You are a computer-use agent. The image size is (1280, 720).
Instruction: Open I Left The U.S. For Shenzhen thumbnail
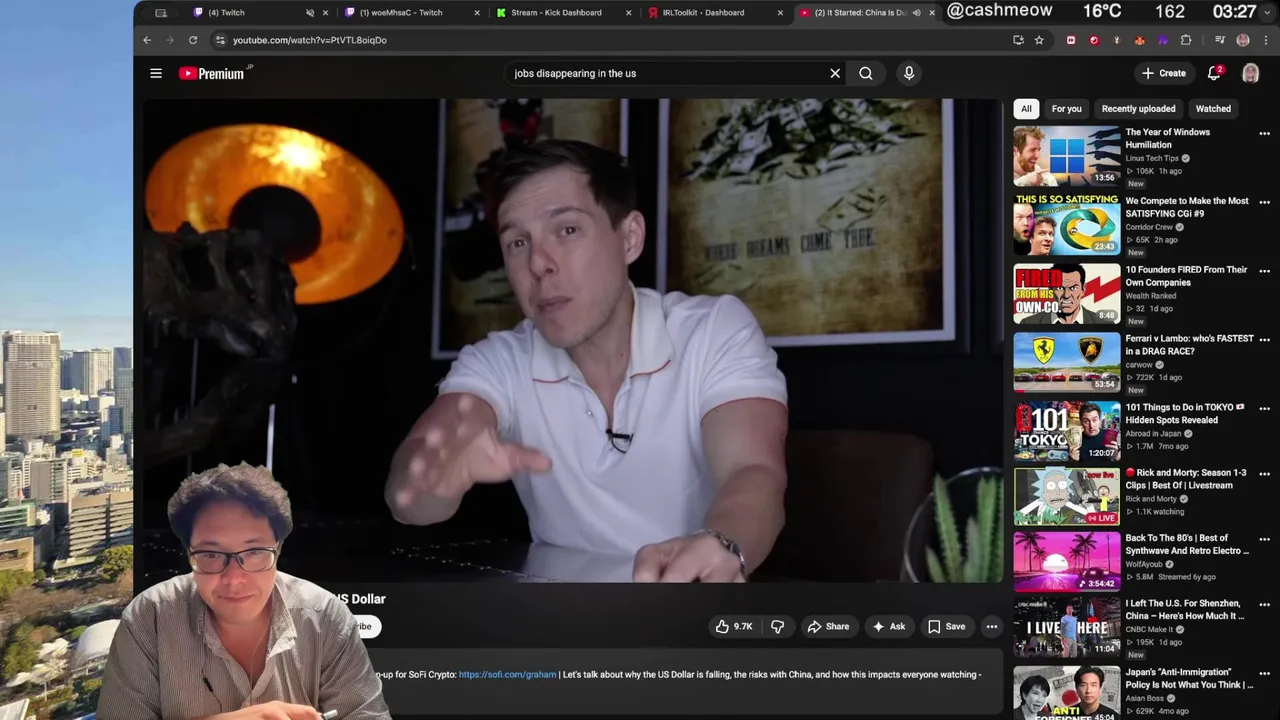[x=1067, y=628]
